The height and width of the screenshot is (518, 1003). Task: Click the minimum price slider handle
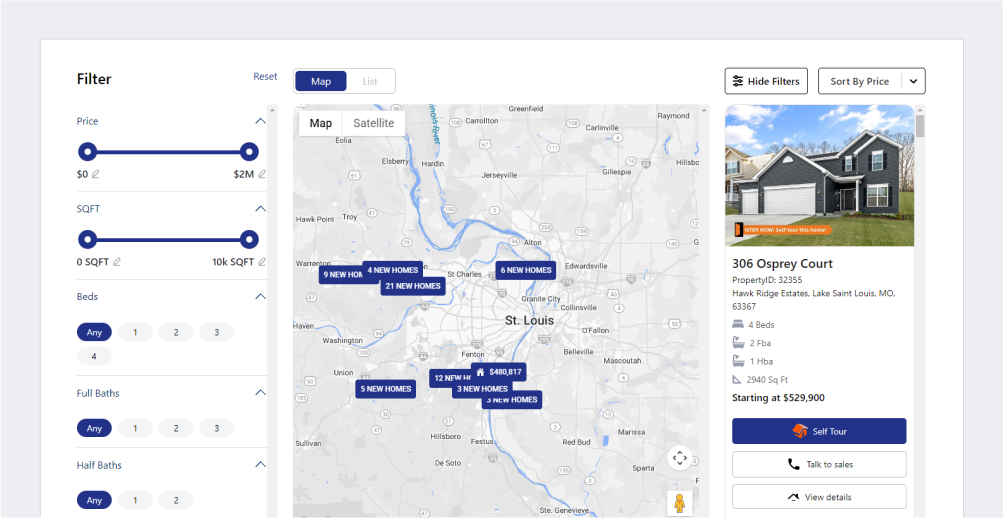click(88, 152)
